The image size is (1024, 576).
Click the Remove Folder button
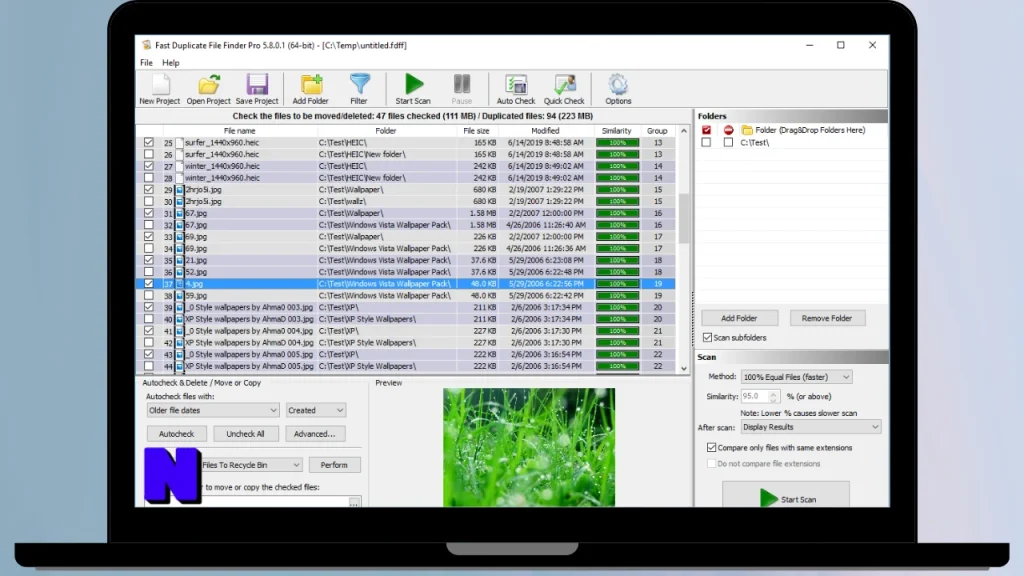tap(827, 318)
